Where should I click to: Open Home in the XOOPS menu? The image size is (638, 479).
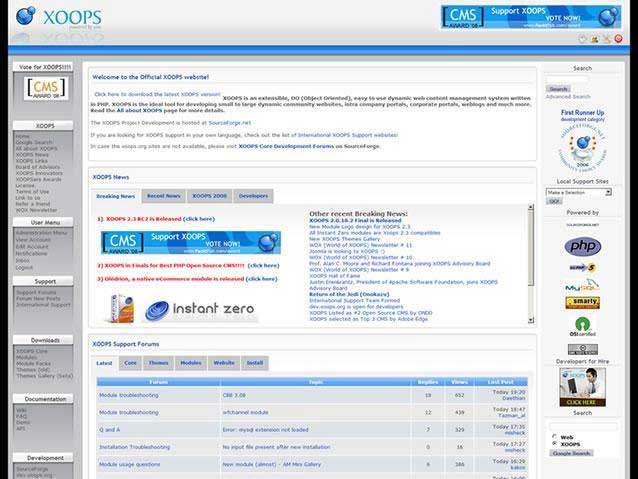tap(22, 136)
